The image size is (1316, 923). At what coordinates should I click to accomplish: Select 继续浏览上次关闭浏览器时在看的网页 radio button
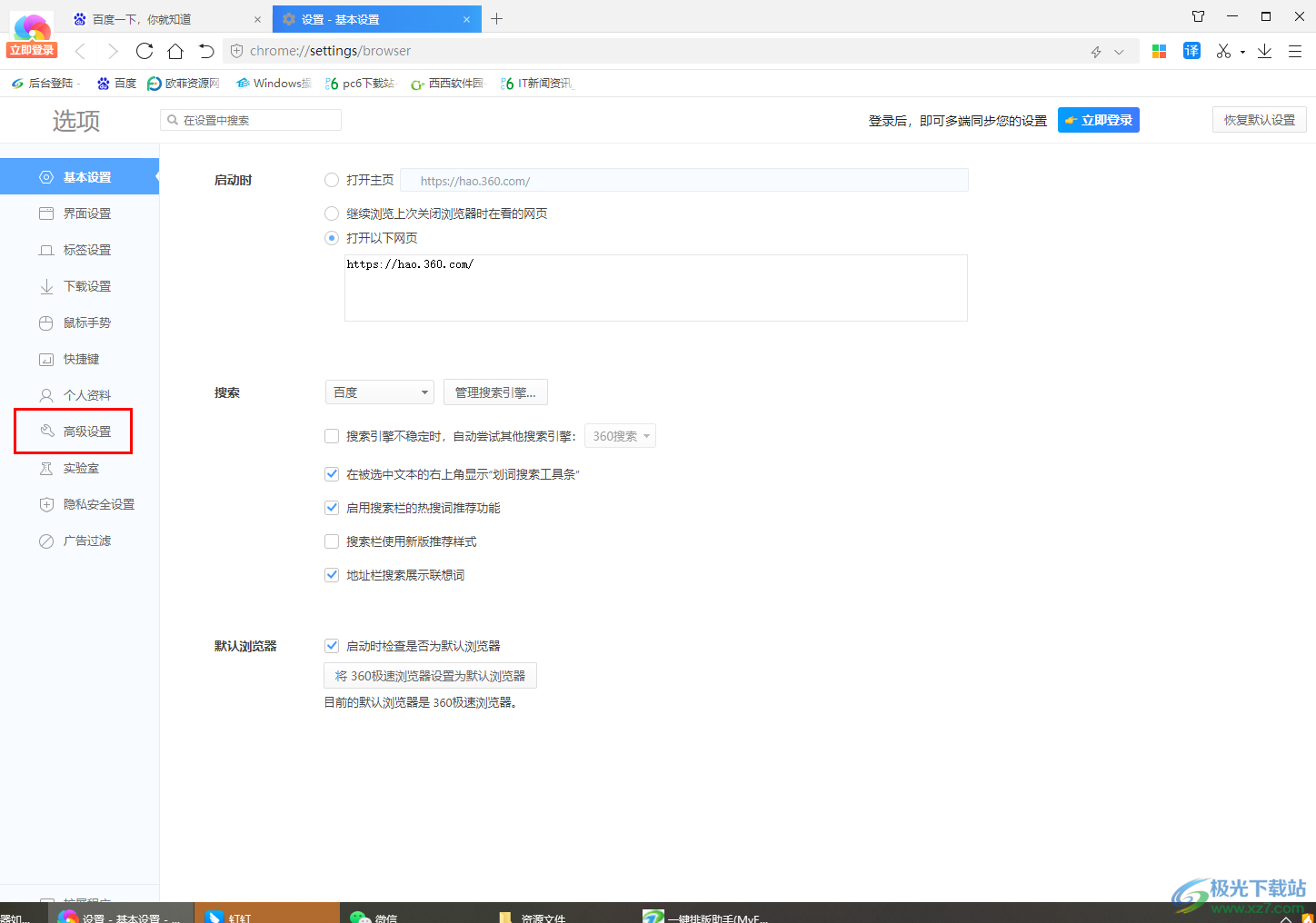332,213
